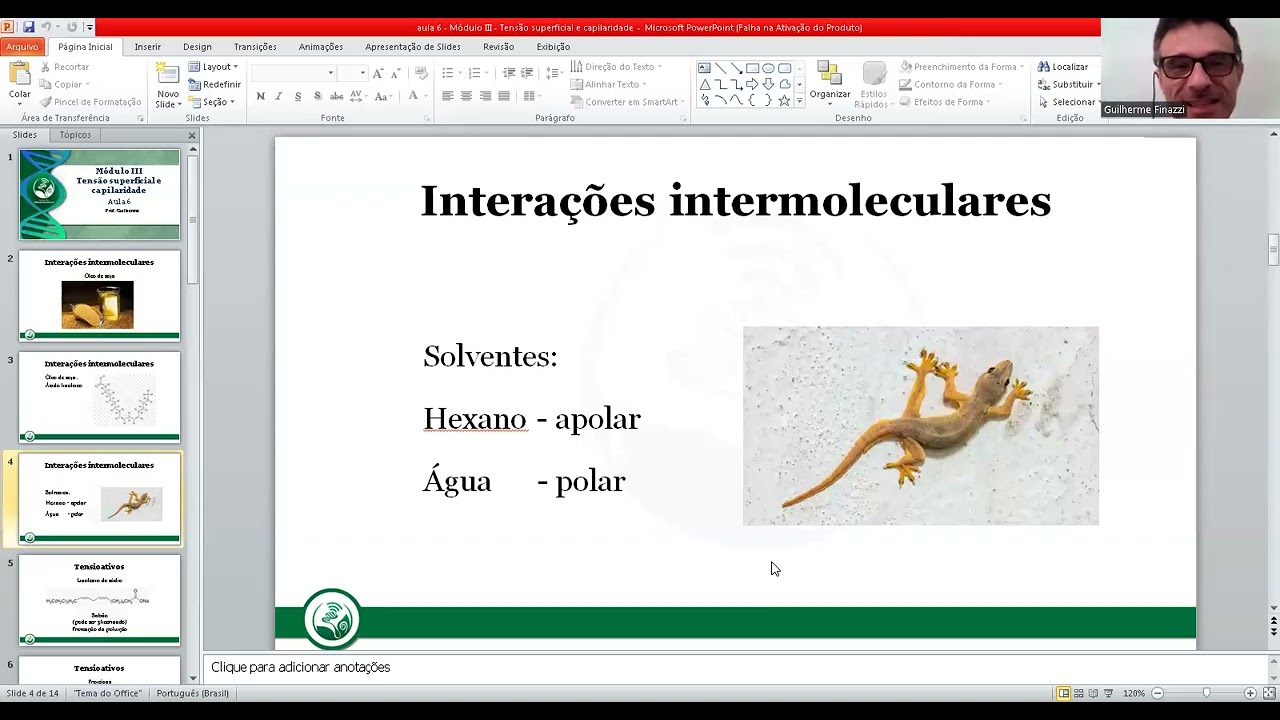This screenshot has height=720, width=1280.
Task: Click Converter em SmartArt button
Action: click(627, 102)
